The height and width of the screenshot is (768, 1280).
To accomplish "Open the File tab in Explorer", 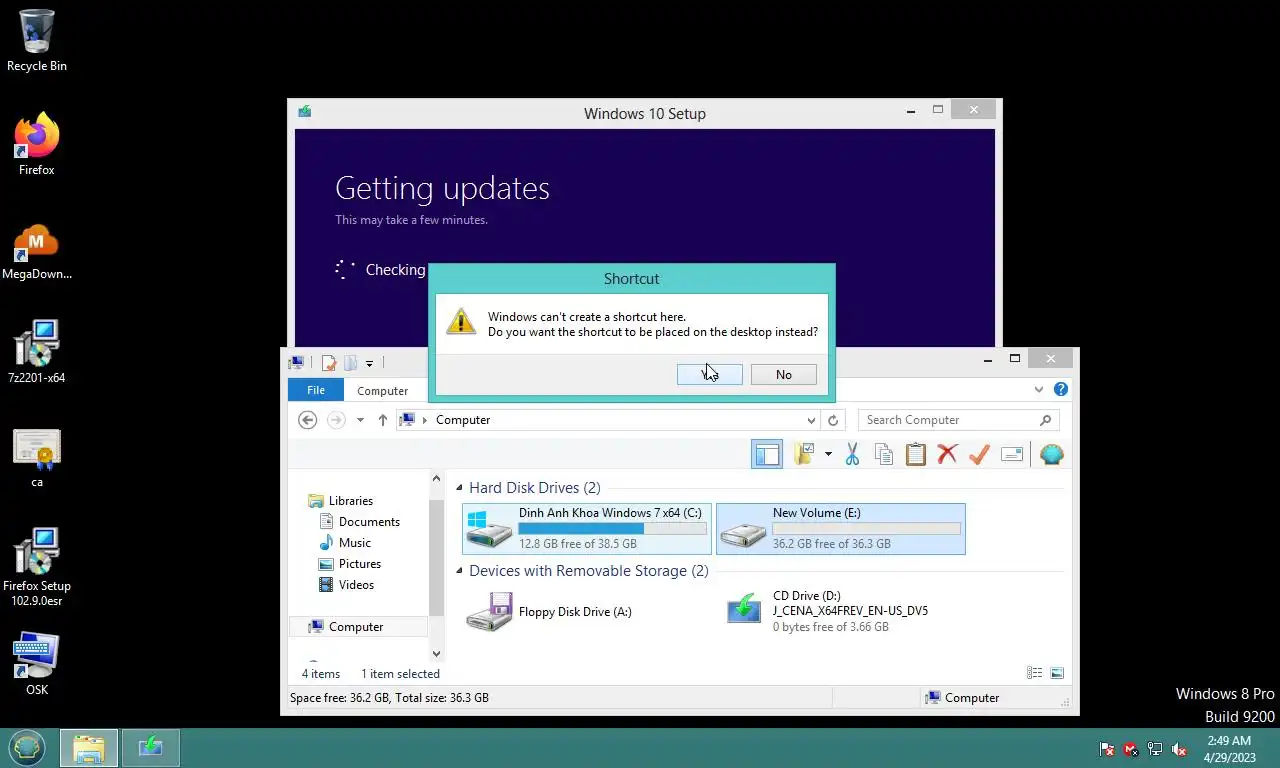I will coord(316,390).
